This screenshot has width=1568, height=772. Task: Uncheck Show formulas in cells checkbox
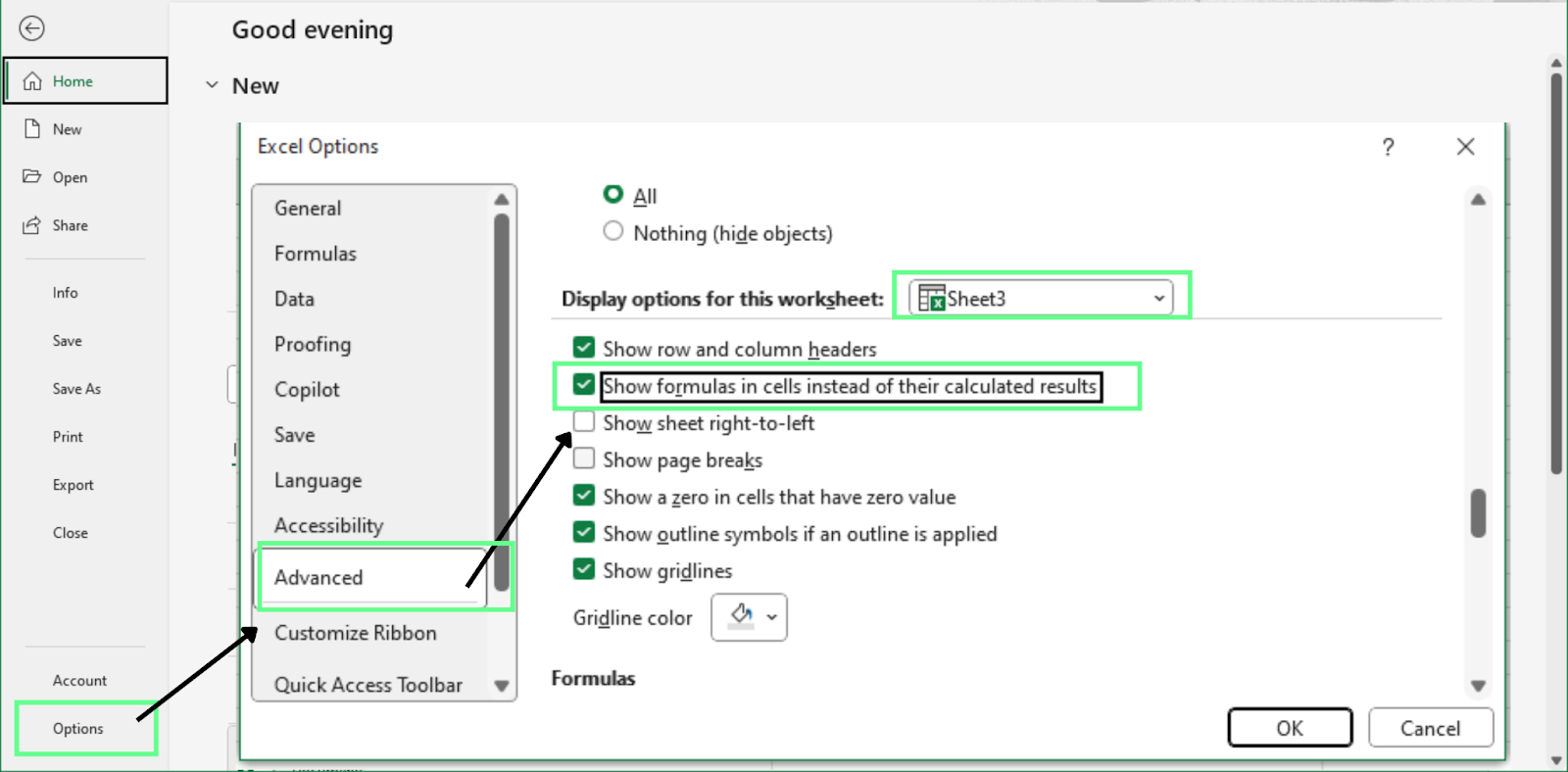584,384
